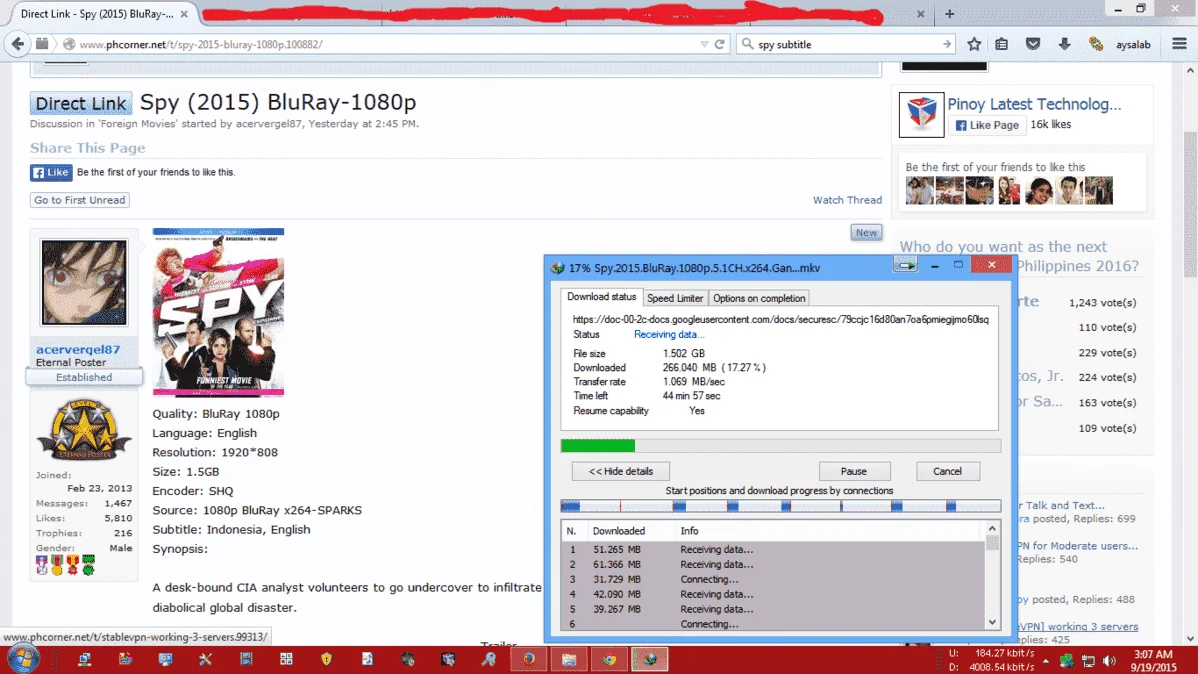Open acervergel87 profile name link
This screenshot has width=1198, height=674.
pyautogui.click(x=78, y=349)
